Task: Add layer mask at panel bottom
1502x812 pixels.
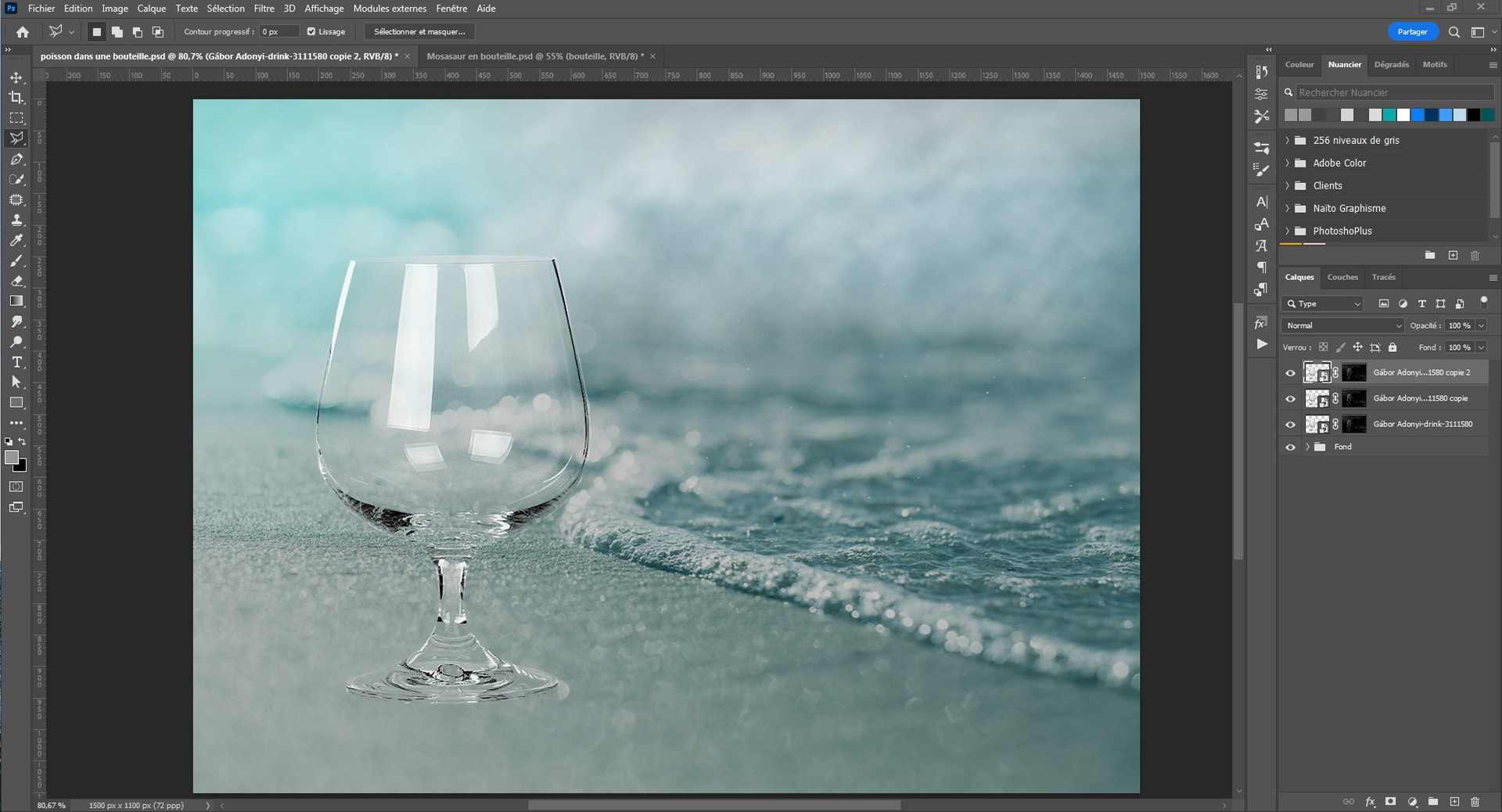Action: tap(1390, 802)
